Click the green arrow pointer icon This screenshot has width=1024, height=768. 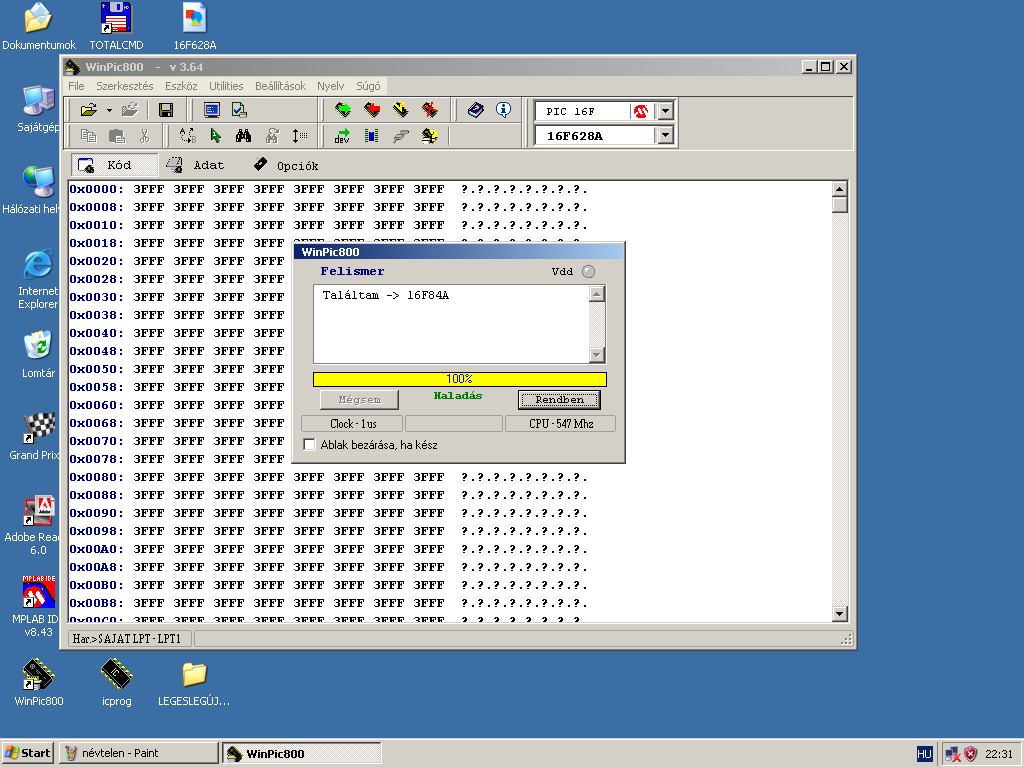point(215,136)
